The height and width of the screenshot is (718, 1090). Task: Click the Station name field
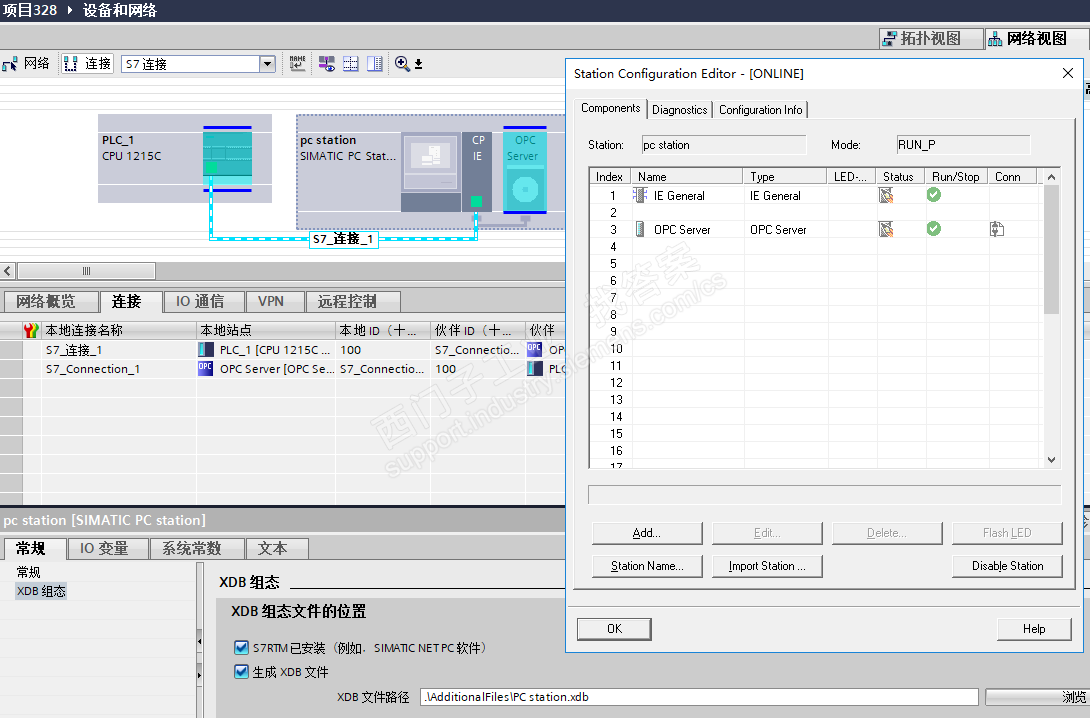pos(724,145)
